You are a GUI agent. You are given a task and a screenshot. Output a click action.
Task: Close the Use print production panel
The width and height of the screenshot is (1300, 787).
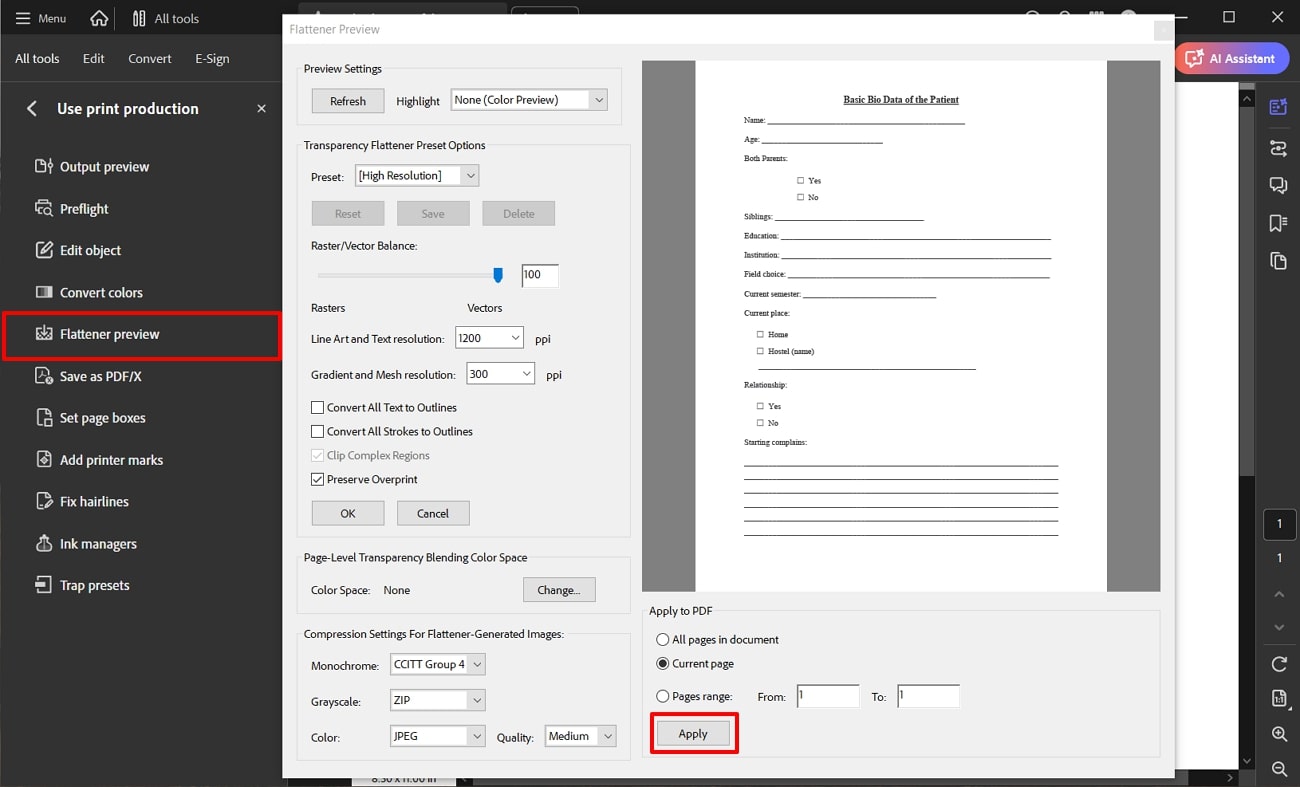coord(261,108)
